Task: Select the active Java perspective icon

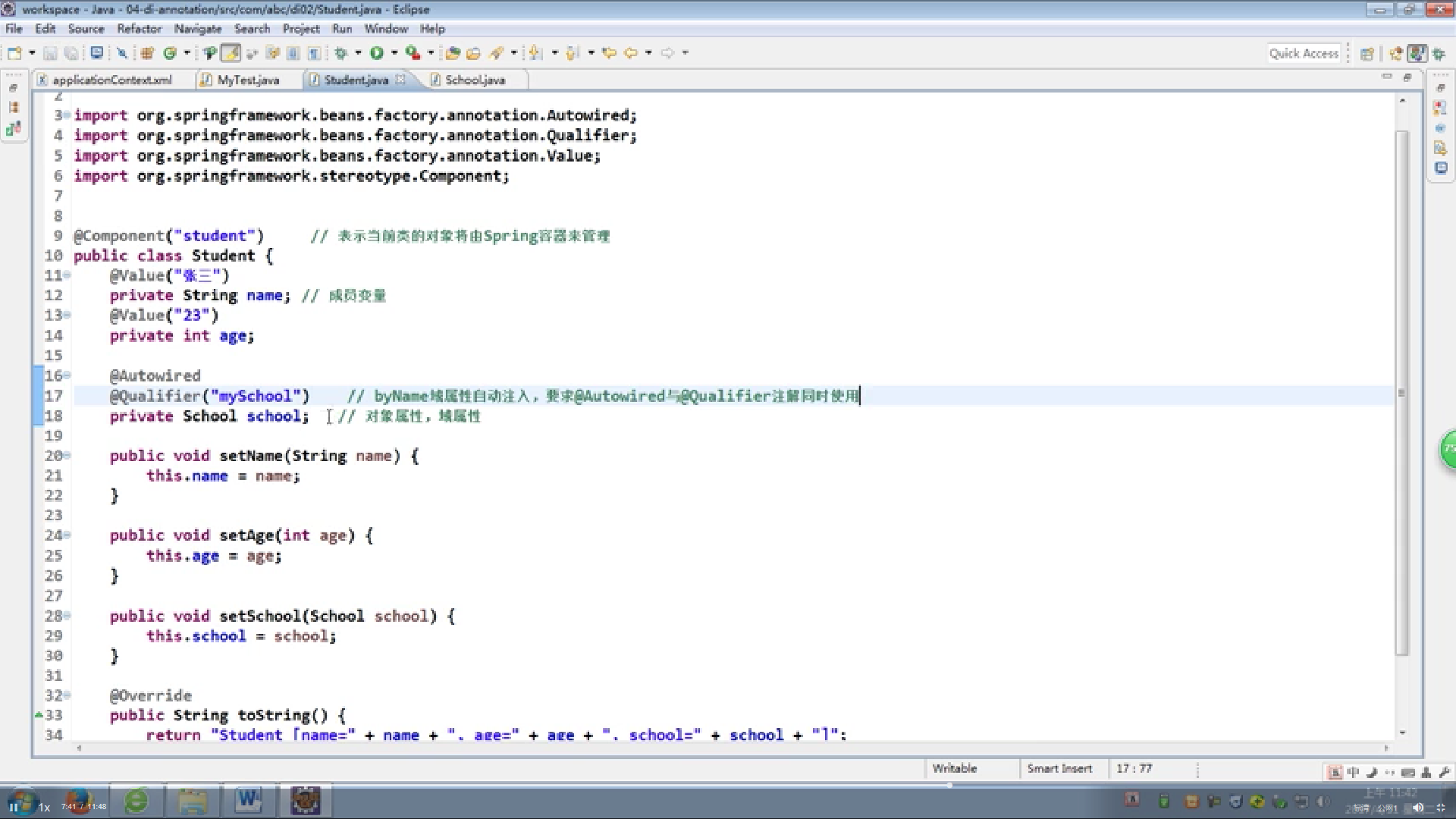Action: point(1417,54)
